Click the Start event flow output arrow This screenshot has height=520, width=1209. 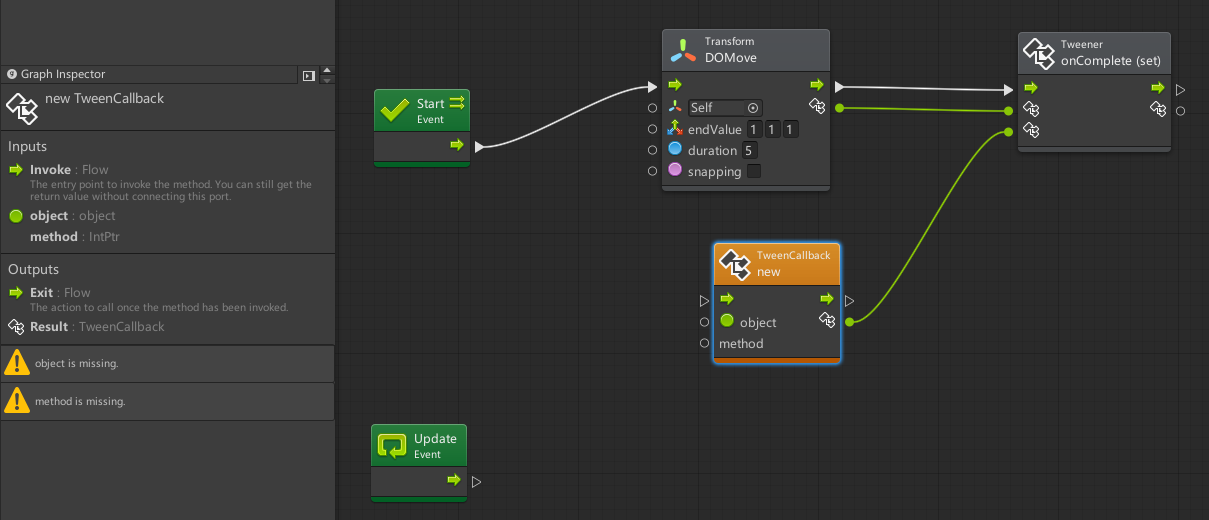point(457,145)
